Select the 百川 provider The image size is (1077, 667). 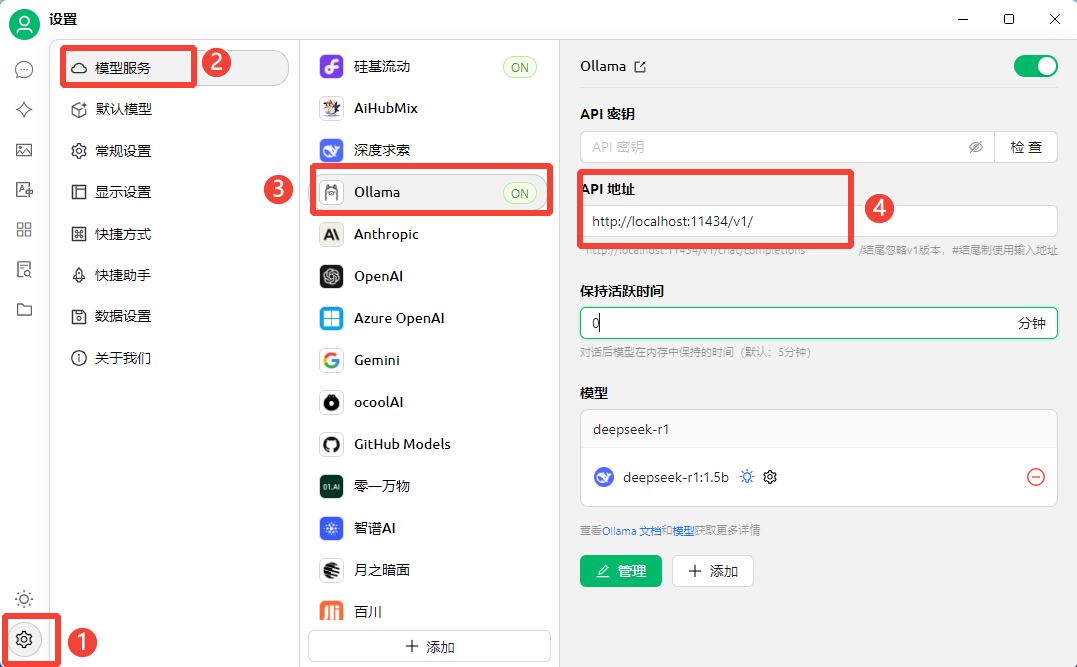(x=429, y=611)
